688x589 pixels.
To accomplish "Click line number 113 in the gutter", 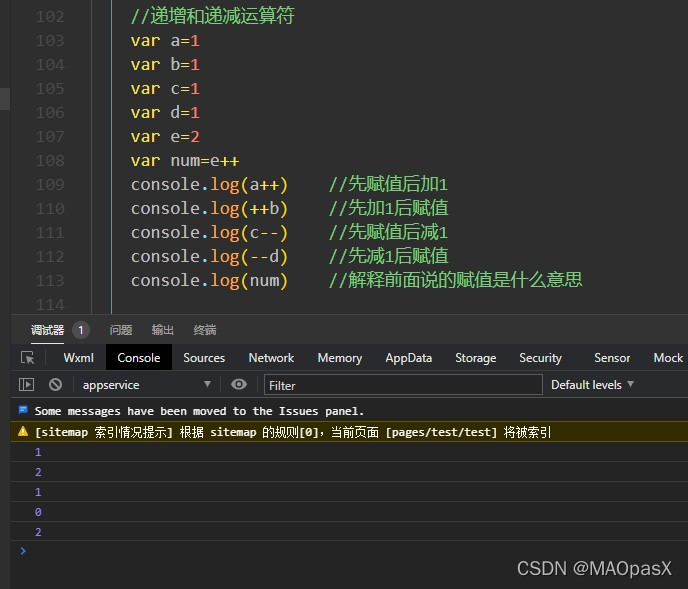I will [x=50, y=280].
